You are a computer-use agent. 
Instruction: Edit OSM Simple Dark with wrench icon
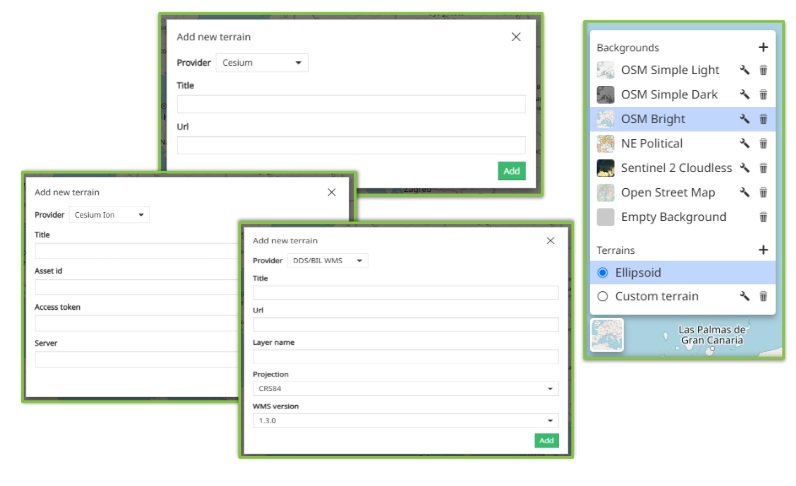coord(744,94)
